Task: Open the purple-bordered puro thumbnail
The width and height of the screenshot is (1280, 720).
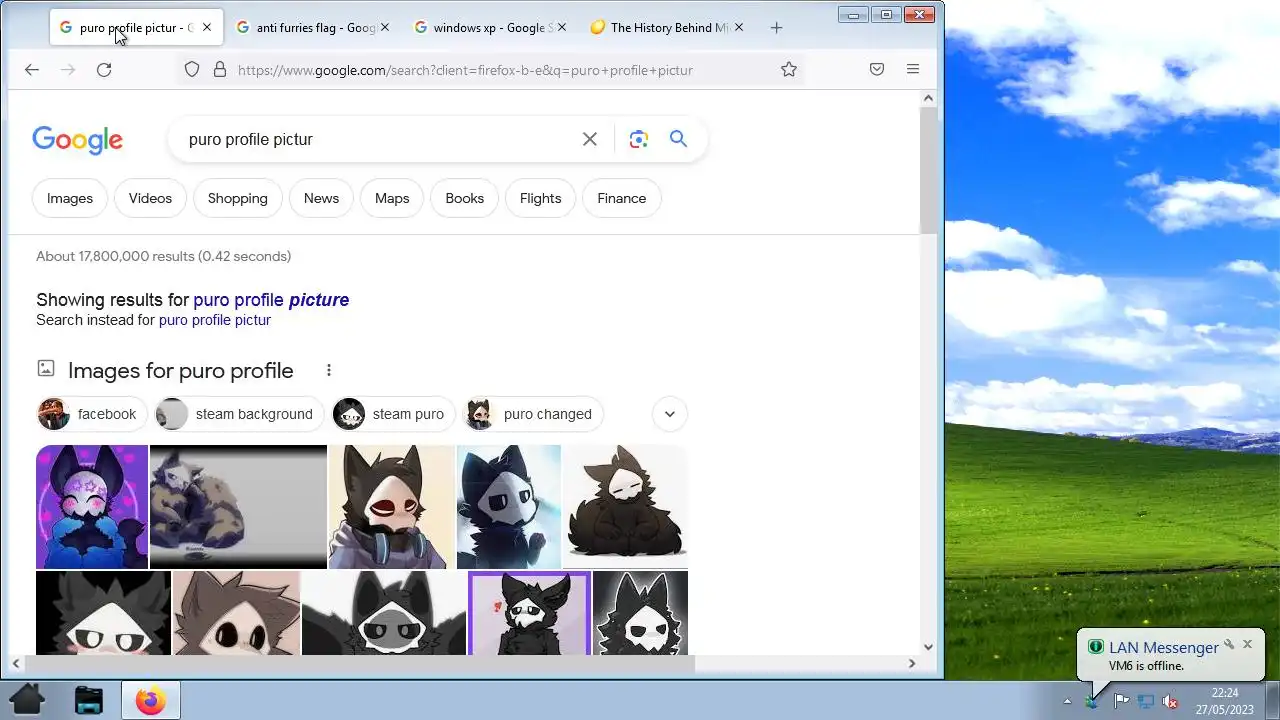Action: 529,613
